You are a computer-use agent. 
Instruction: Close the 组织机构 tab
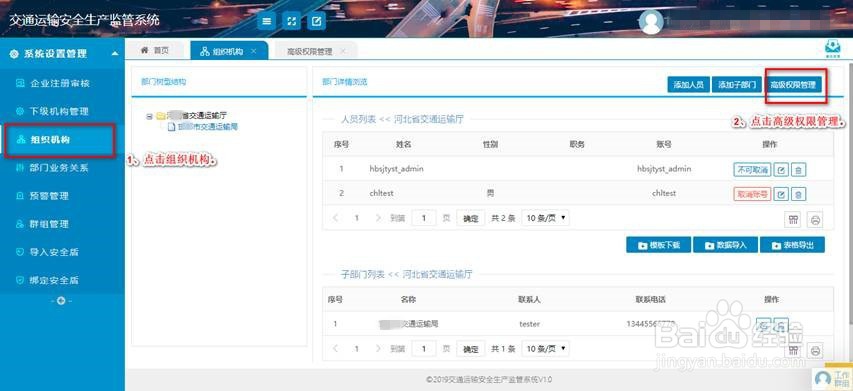[254, 51]
